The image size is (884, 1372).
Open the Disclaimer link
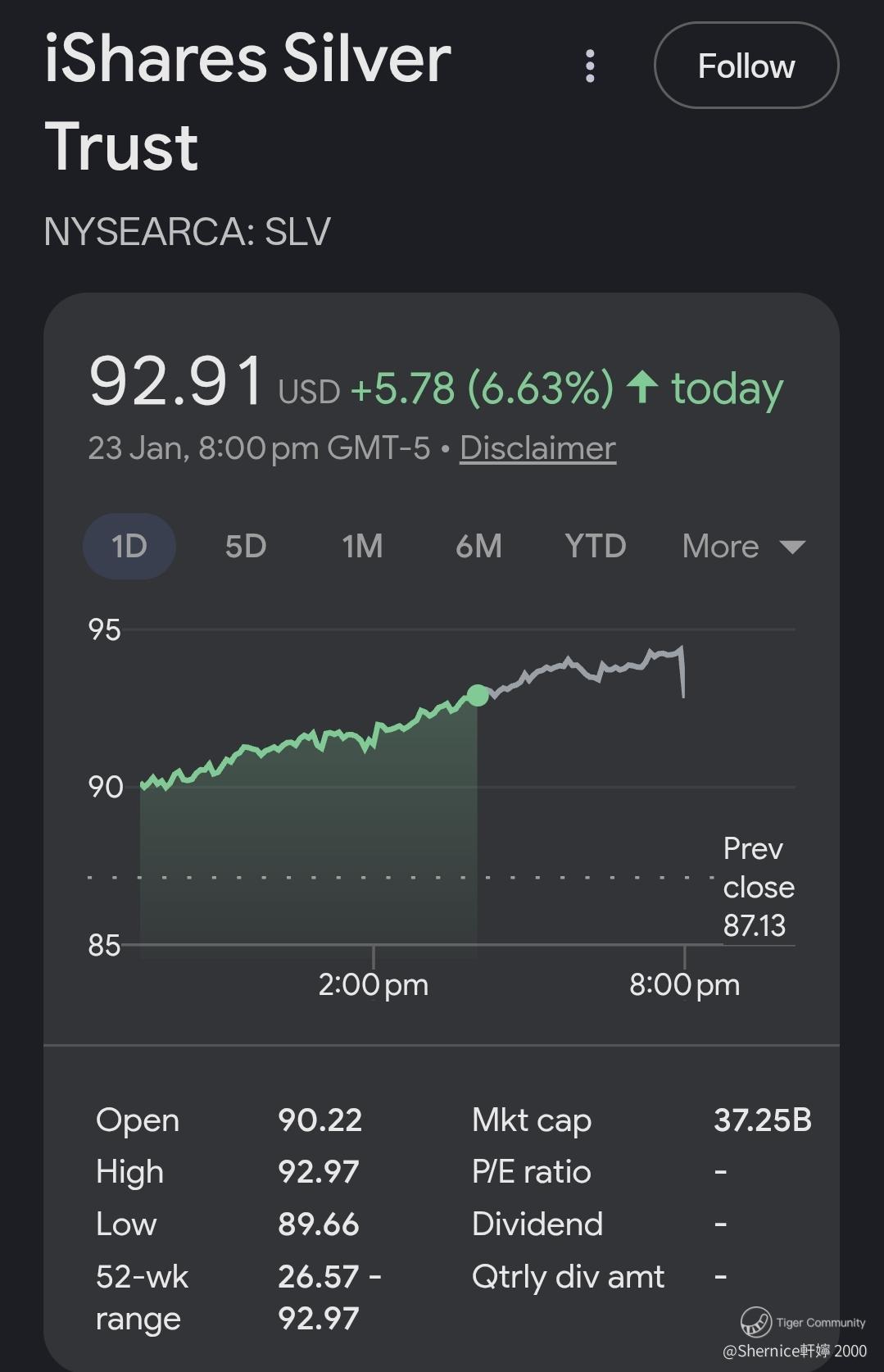pyautogui.click(x=537, y=448)
